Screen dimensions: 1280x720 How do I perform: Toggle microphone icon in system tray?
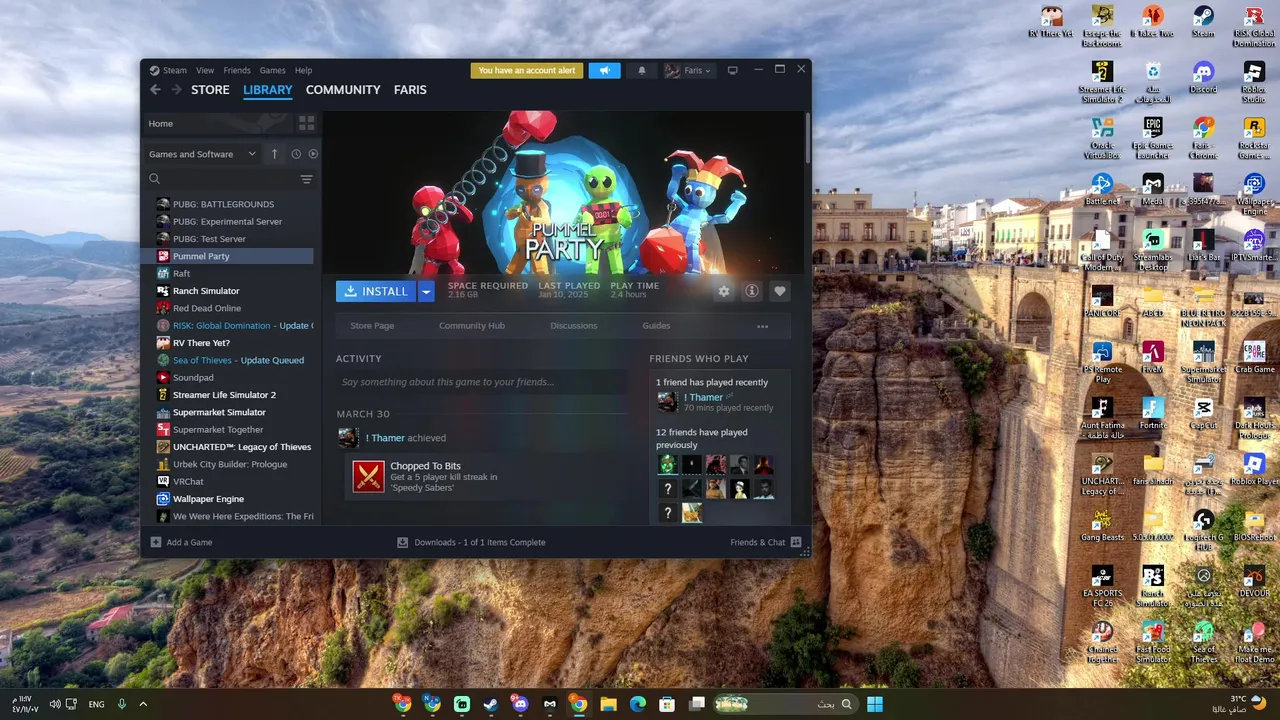122,704
